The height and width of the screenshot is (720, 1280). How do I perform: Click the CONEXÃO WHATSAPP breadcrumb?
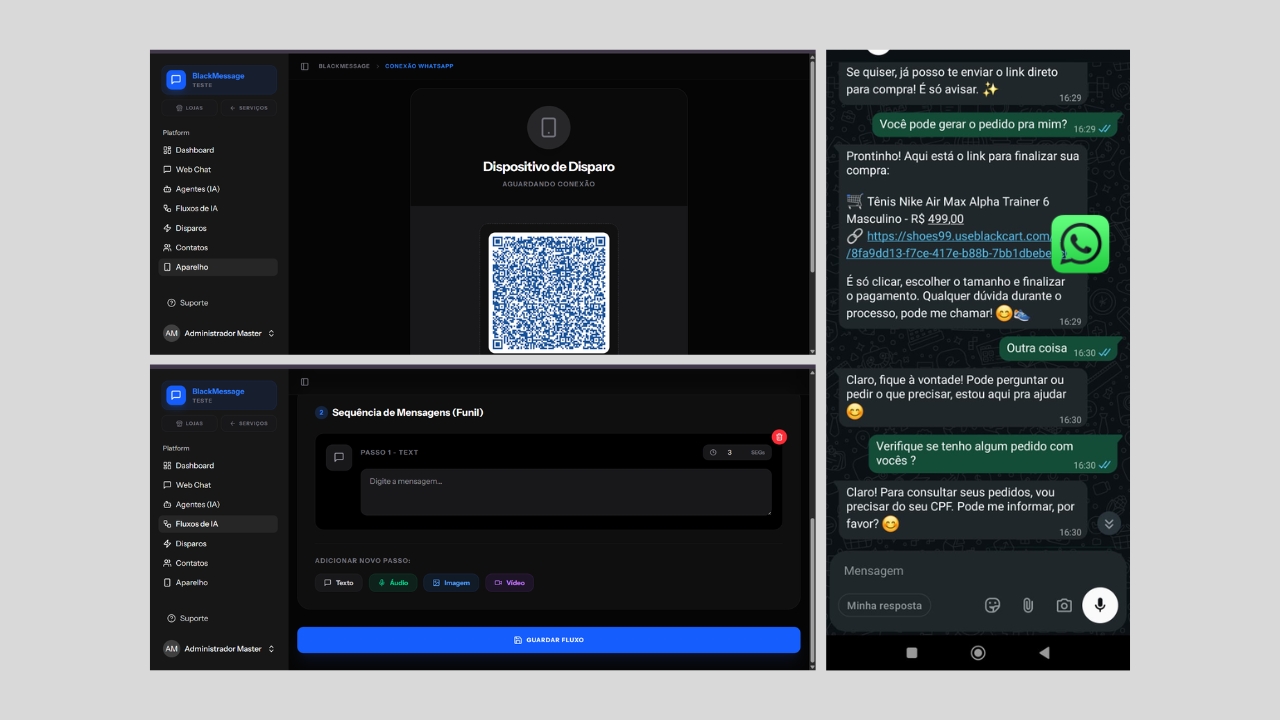click(419, 66)
